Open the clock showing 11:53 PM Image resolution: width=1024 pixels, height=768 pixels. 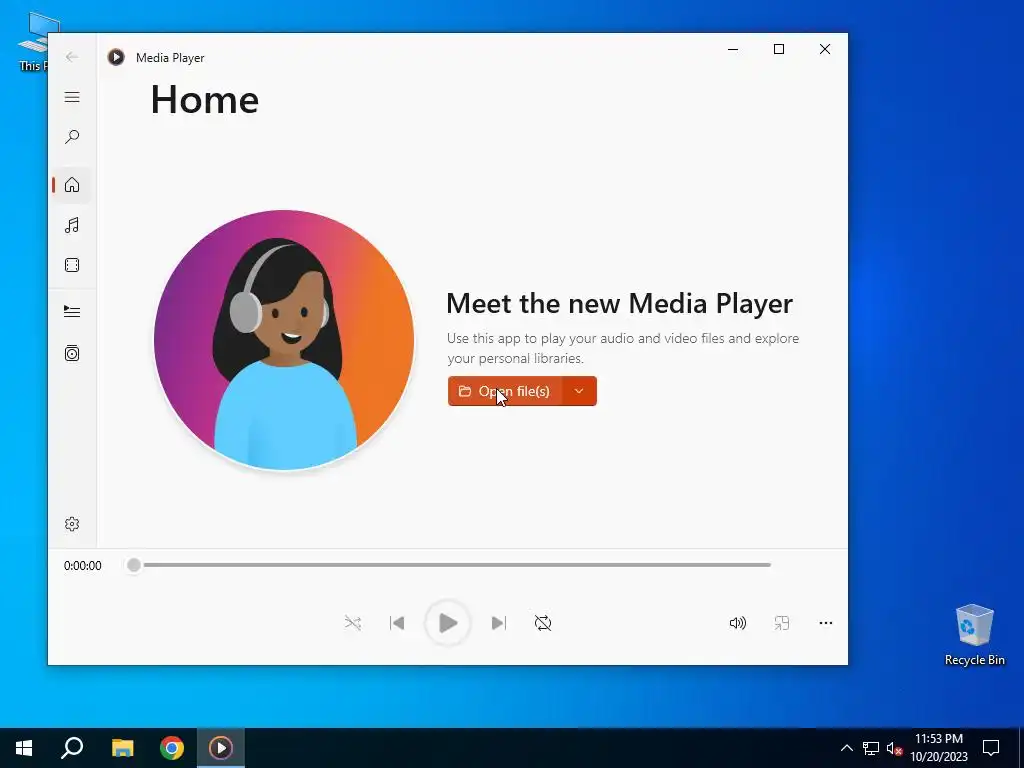coord(938,748)
